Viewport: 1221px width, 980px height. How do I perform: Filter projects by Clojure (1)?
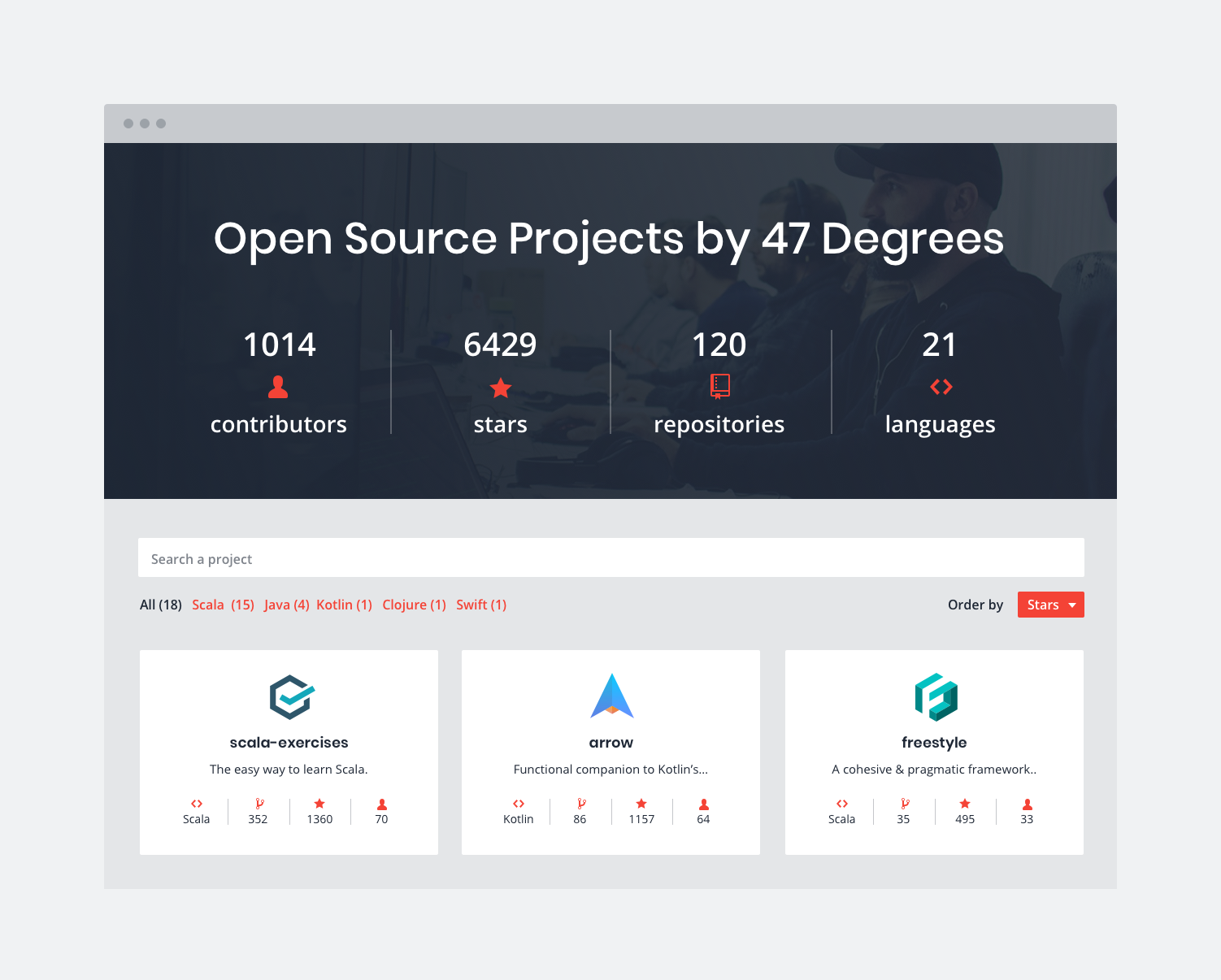(415, 605)
